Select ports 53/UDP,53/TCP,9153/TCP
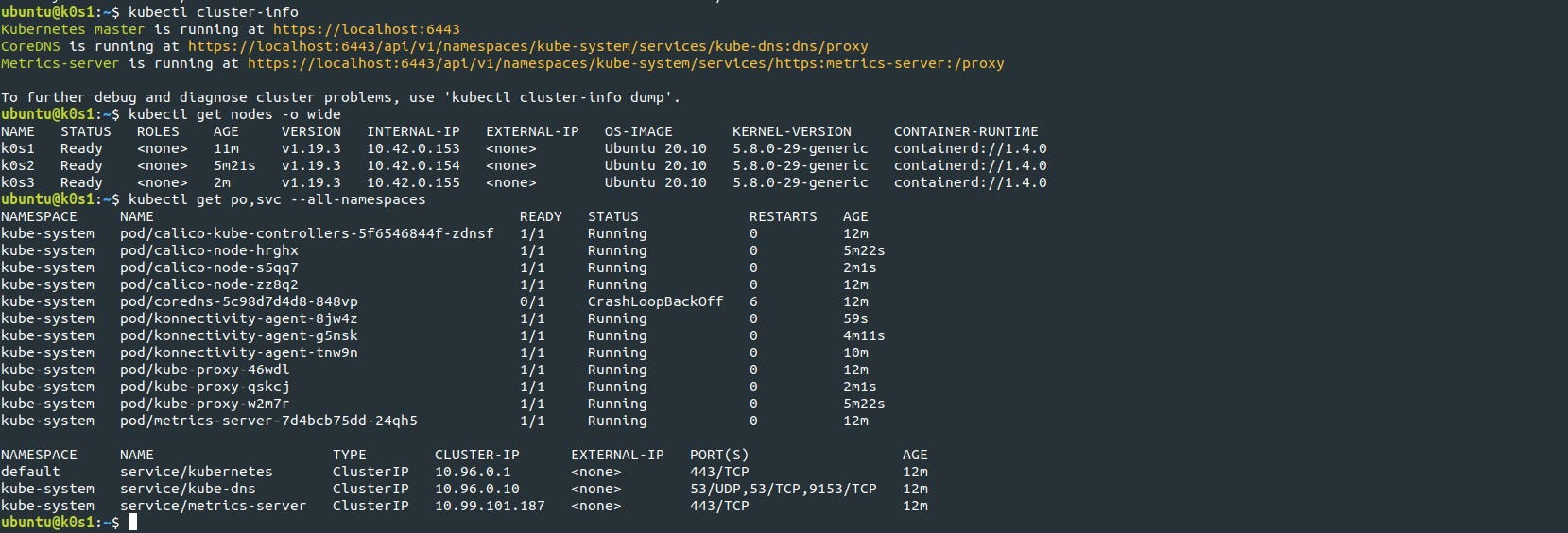 784,489
